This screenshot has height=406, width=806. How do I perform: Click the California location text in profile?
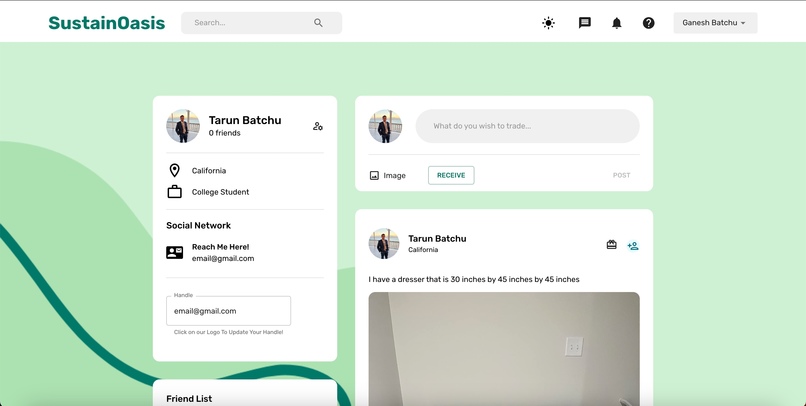[209, 171]
